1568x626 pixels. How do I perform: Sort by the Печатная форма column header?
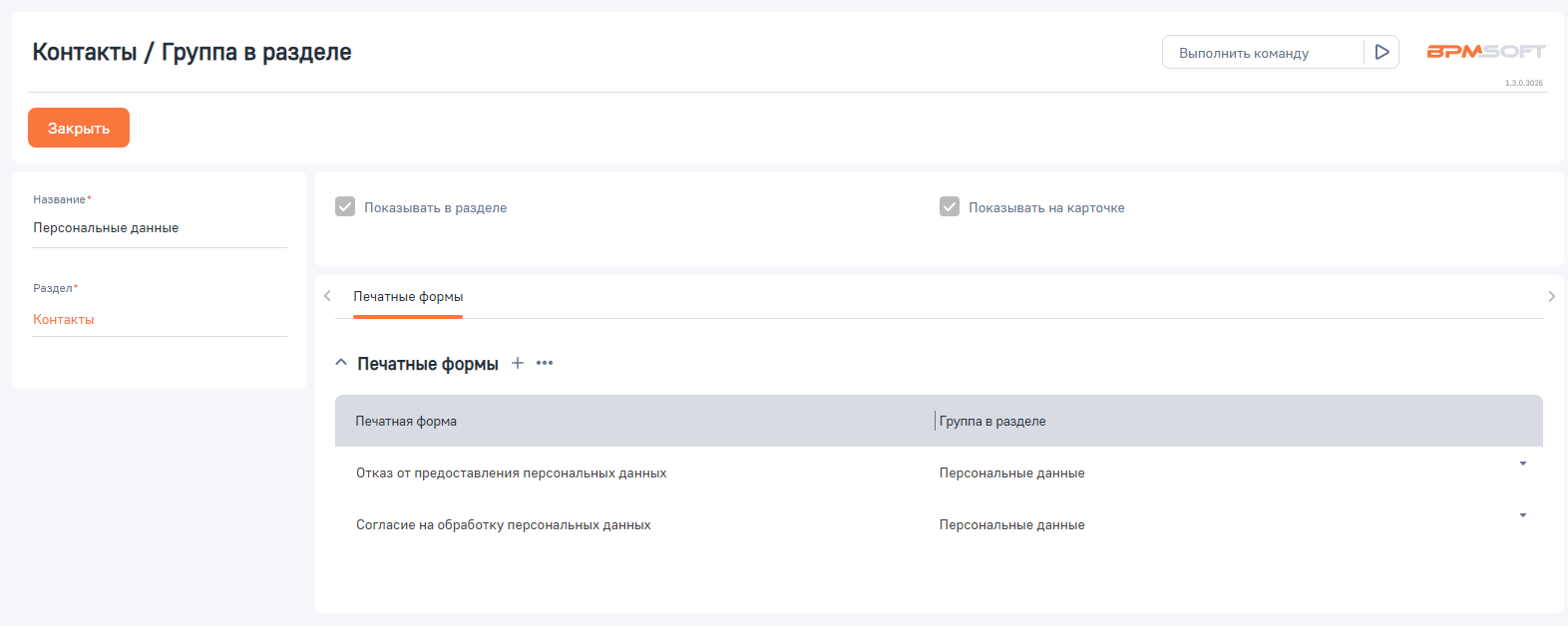click(x=406, y=421)
